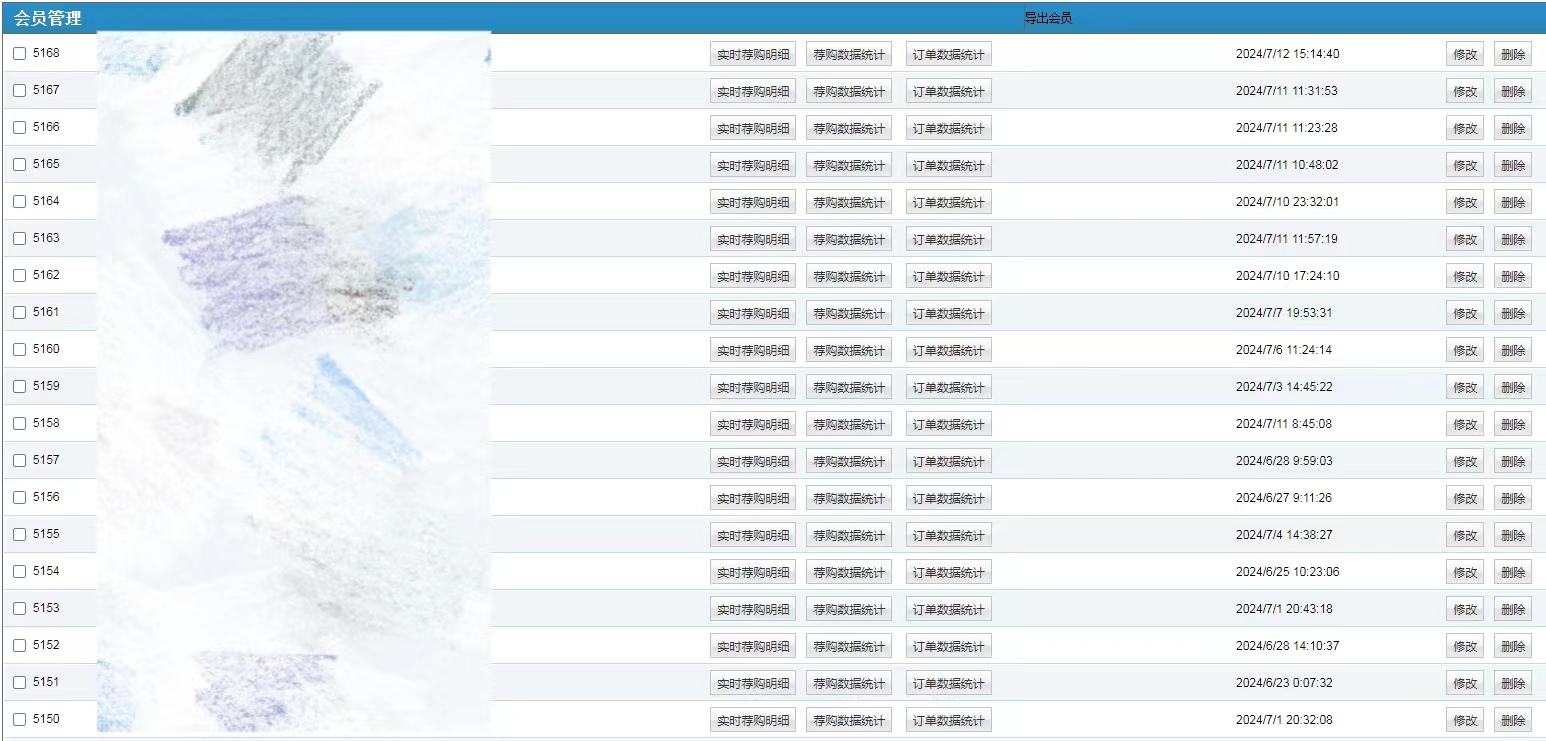1546x741 pixels.
Task: Click 导出会员 in the header bar
Action: coord(1047,18)
